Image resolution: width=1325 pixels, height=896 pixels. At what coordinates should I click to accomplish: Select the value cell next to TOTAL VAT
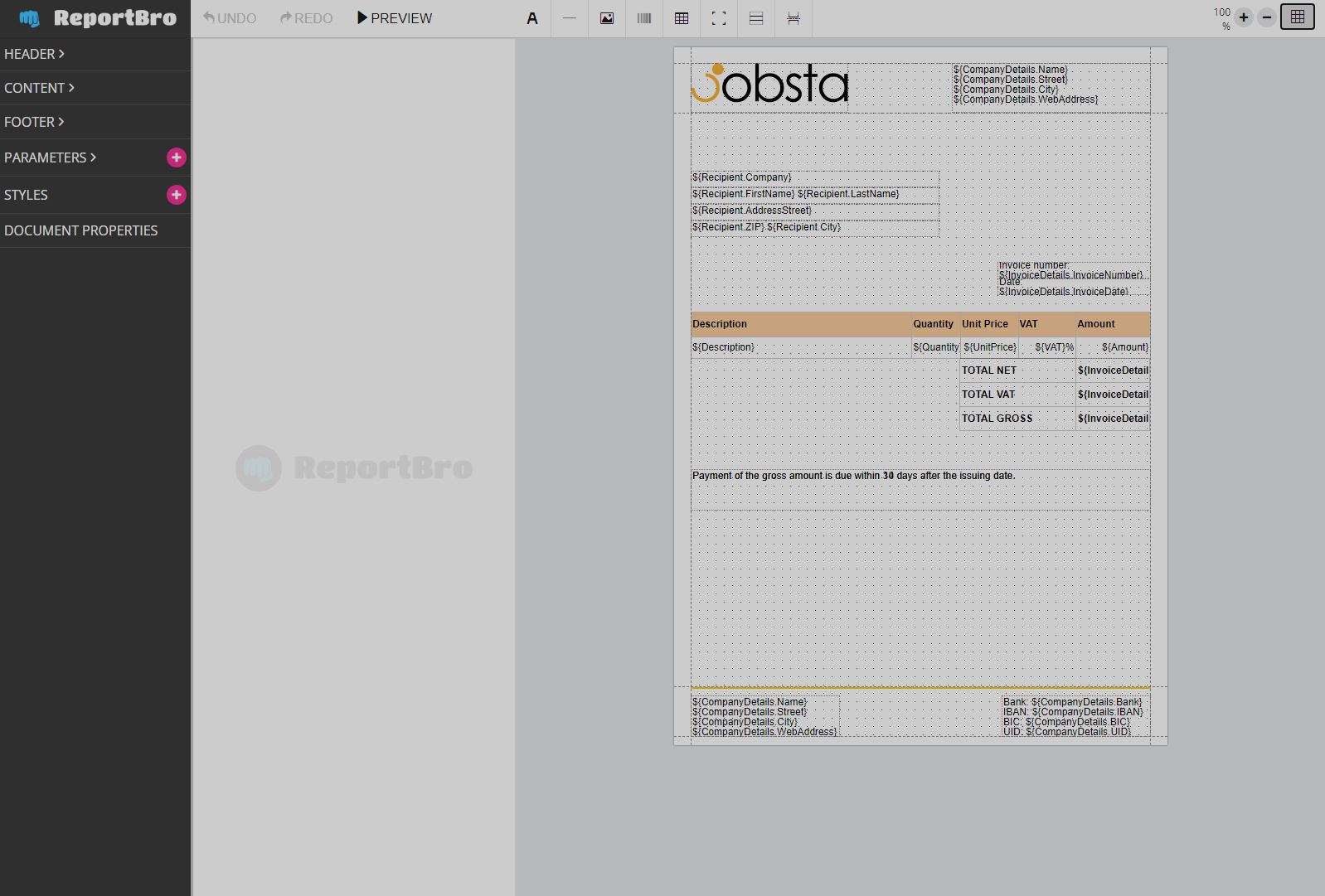point(1113,395)
